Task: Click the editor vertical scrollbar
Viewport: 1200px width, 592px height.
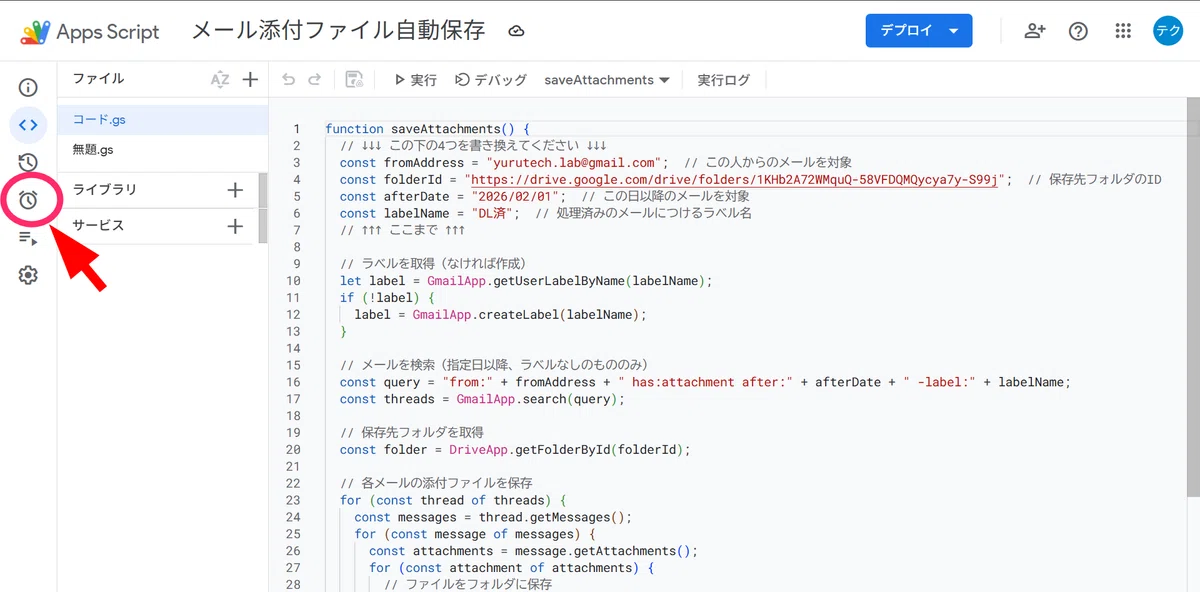Action: point(1193,296)
